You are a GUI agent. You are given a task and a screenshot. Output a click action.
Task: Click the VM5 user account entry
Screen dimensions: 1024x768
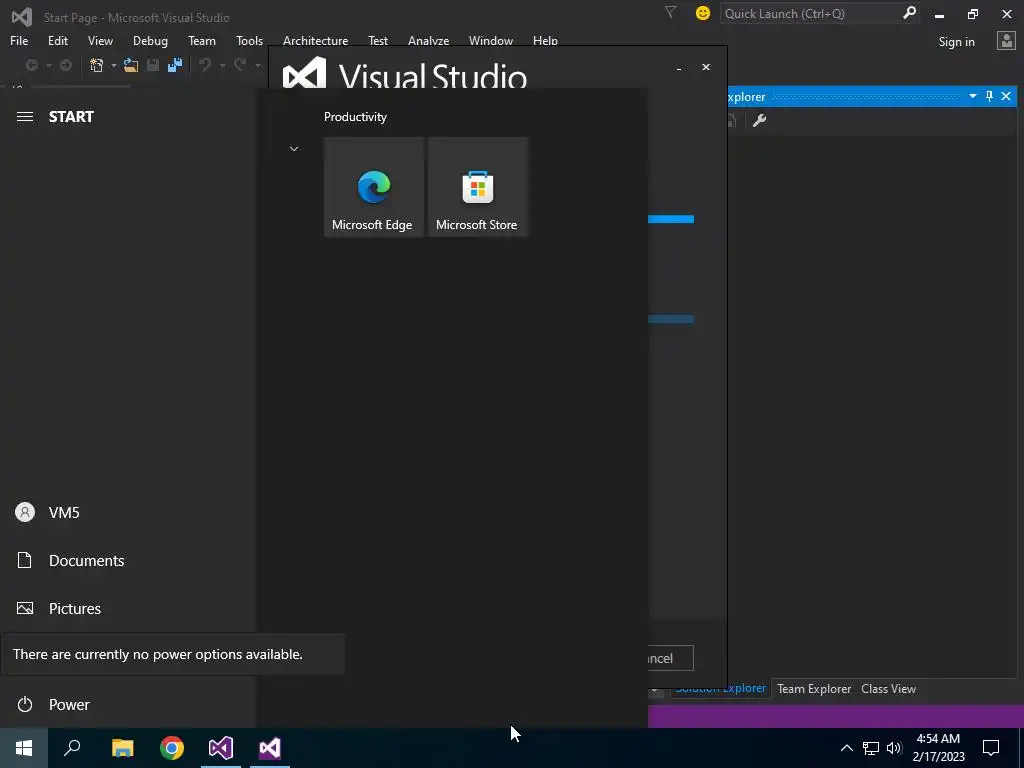[x=127, y=512]
